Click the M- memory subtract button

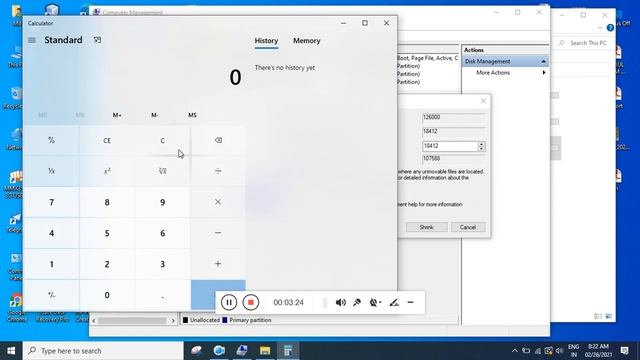point(155,115)
